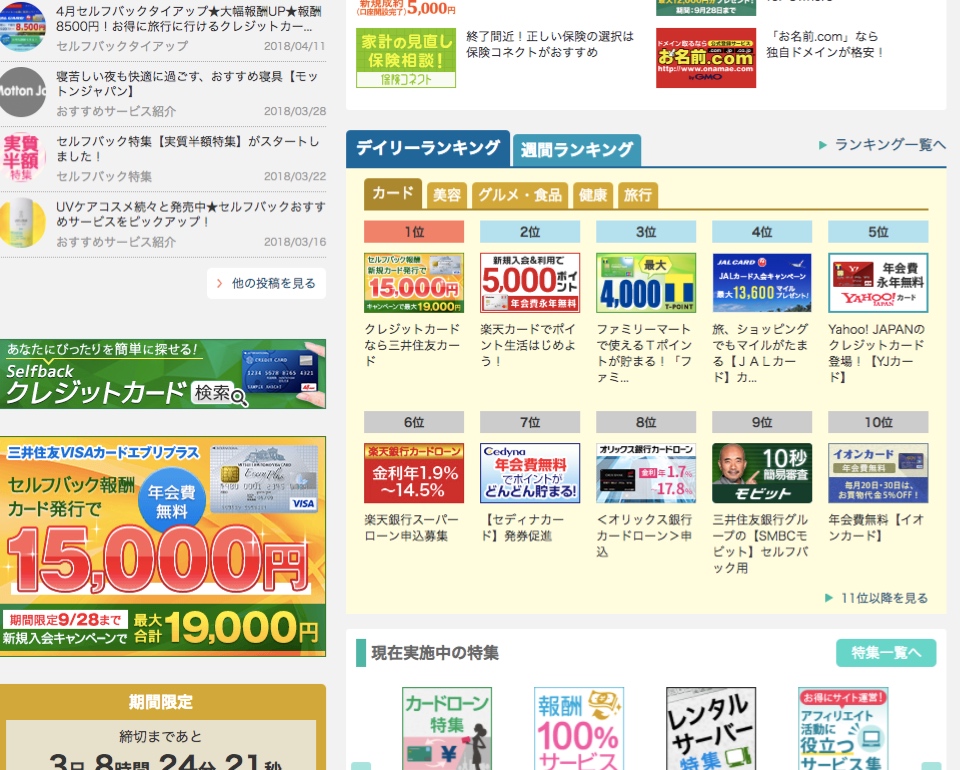Open the お名前.com banner image
Image resolution: width=960 pixels, height=770 pixels.
[x=706, y=58]
